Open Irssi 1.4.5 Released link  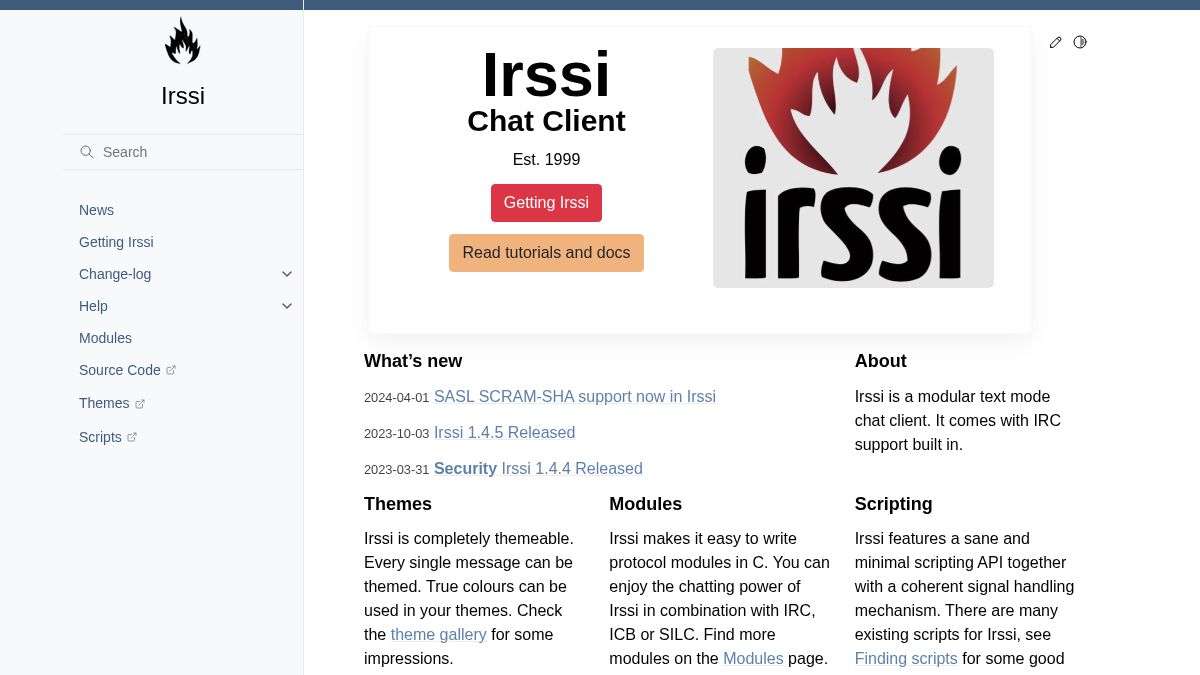pos(504,433)
